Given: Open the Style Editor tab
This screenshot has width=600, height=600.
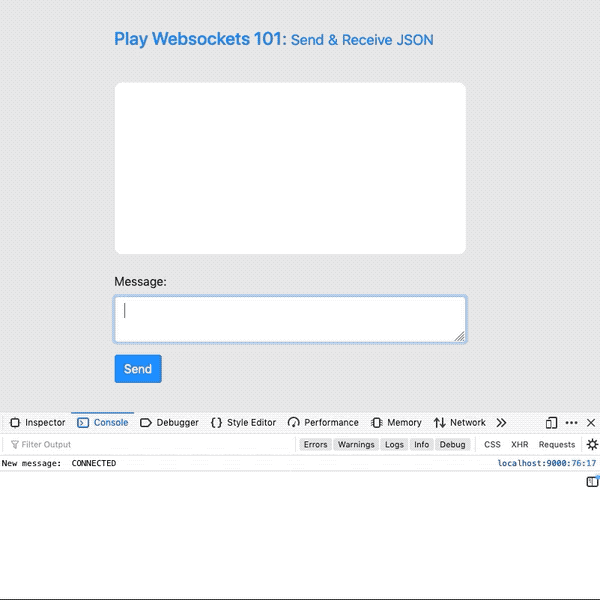Looking at the screenshot, I should click(243, 422).
